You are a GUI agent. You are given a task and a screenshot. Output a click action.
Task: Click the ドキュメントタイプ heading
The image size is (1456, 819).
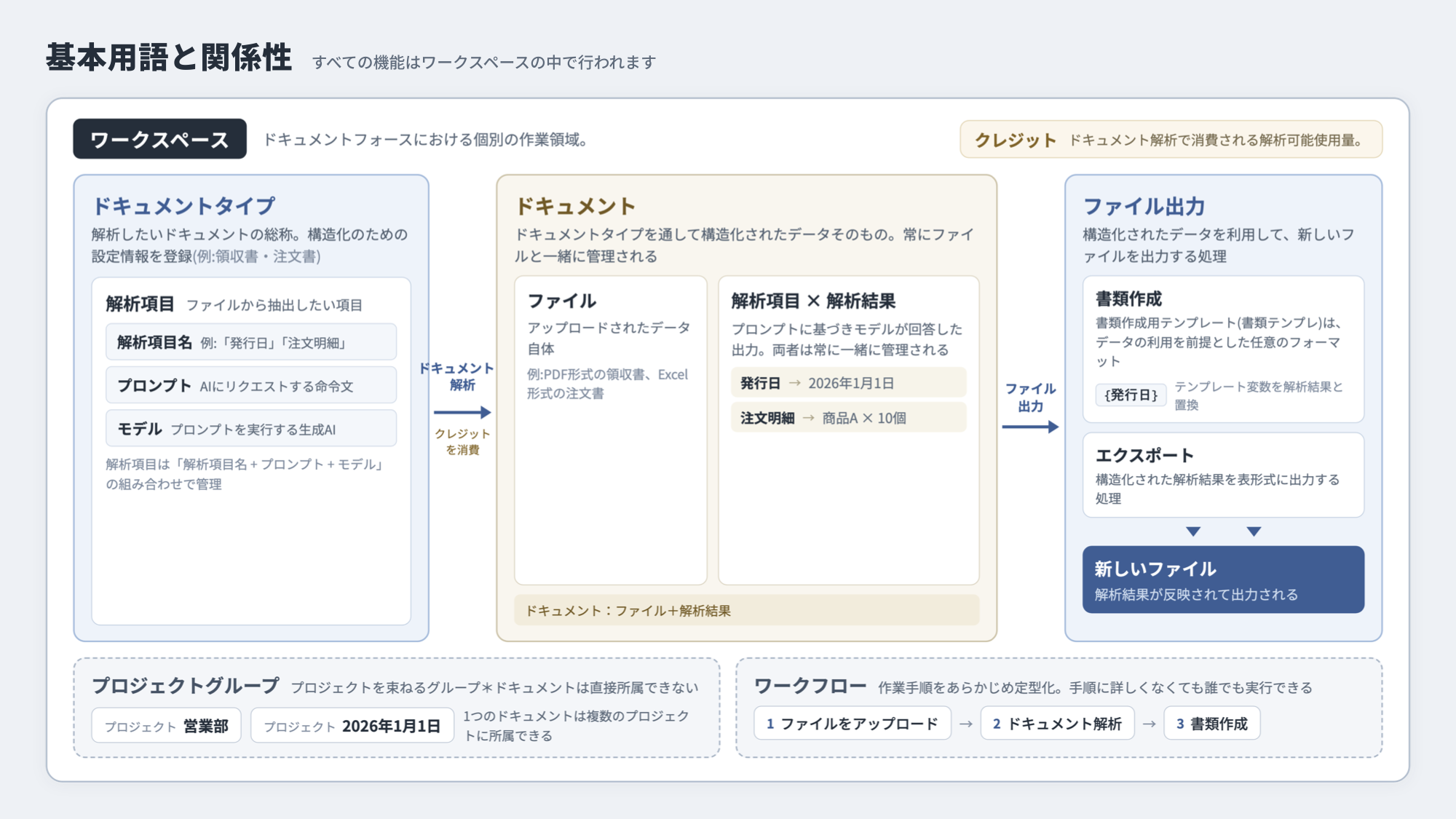183,206
